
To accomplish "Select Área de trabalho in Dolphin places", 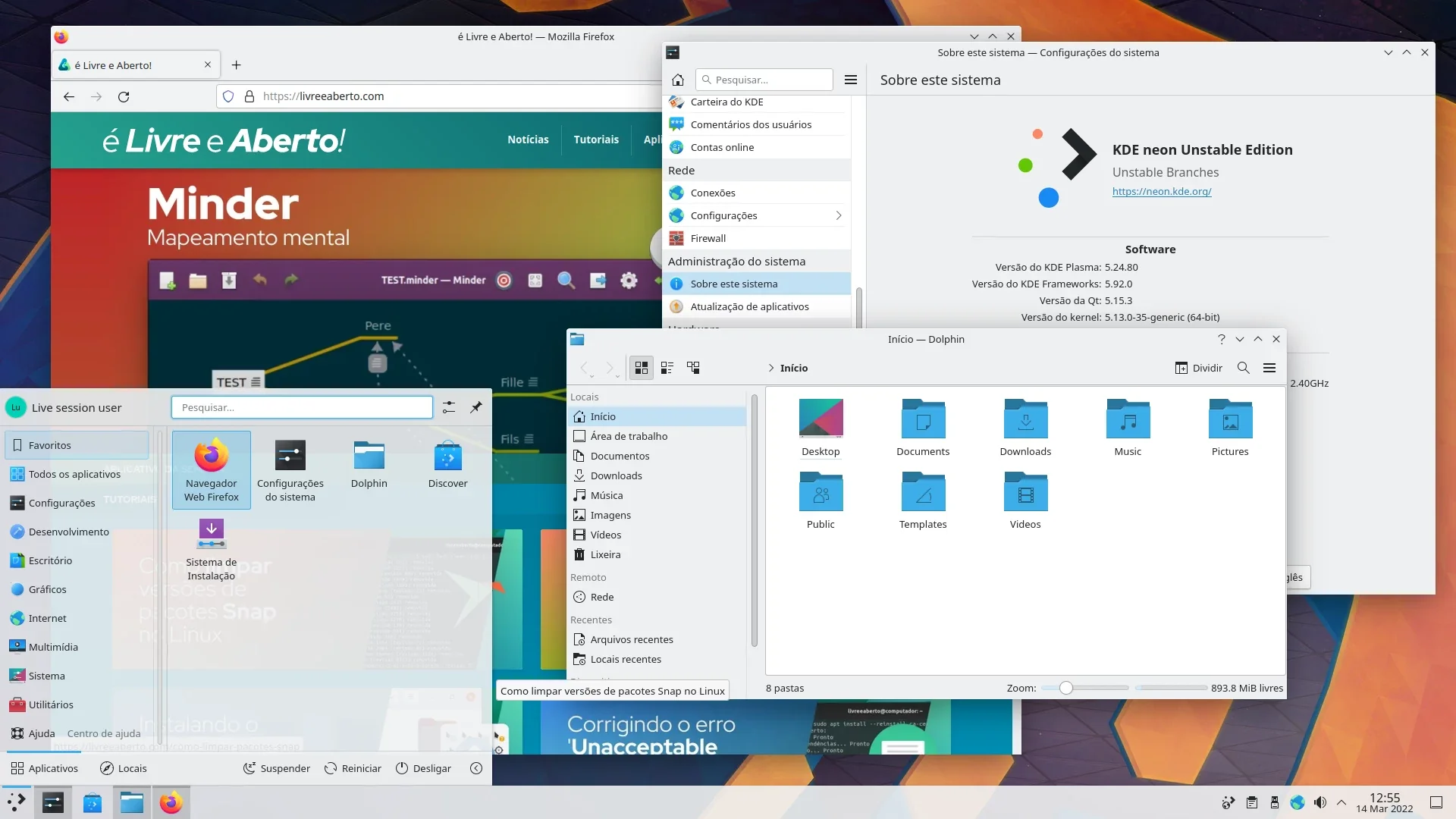I will pyautogui.click(x=657, y=436).
